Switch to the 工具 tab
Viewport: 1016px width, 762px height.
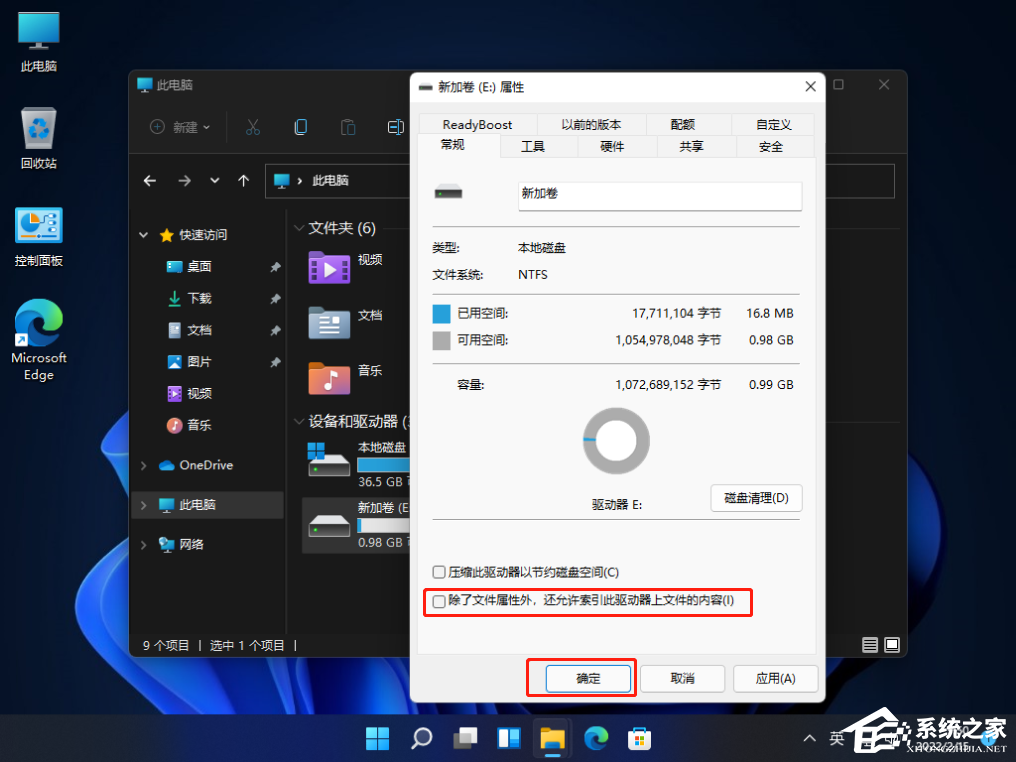533,146
